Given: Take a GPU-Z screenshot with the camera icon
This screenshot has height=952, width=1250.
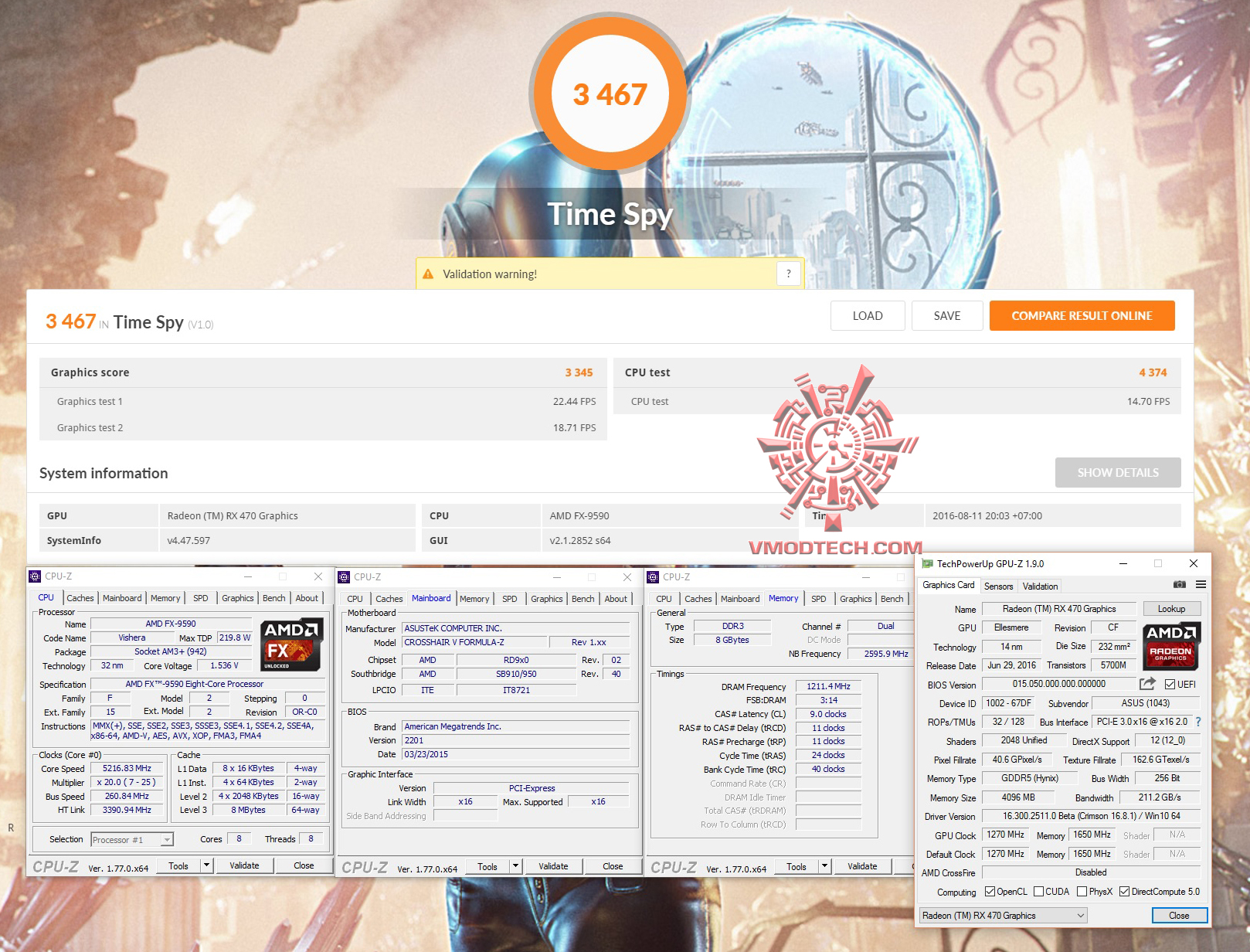Looking at the screenshot, I should point(1179,585).
